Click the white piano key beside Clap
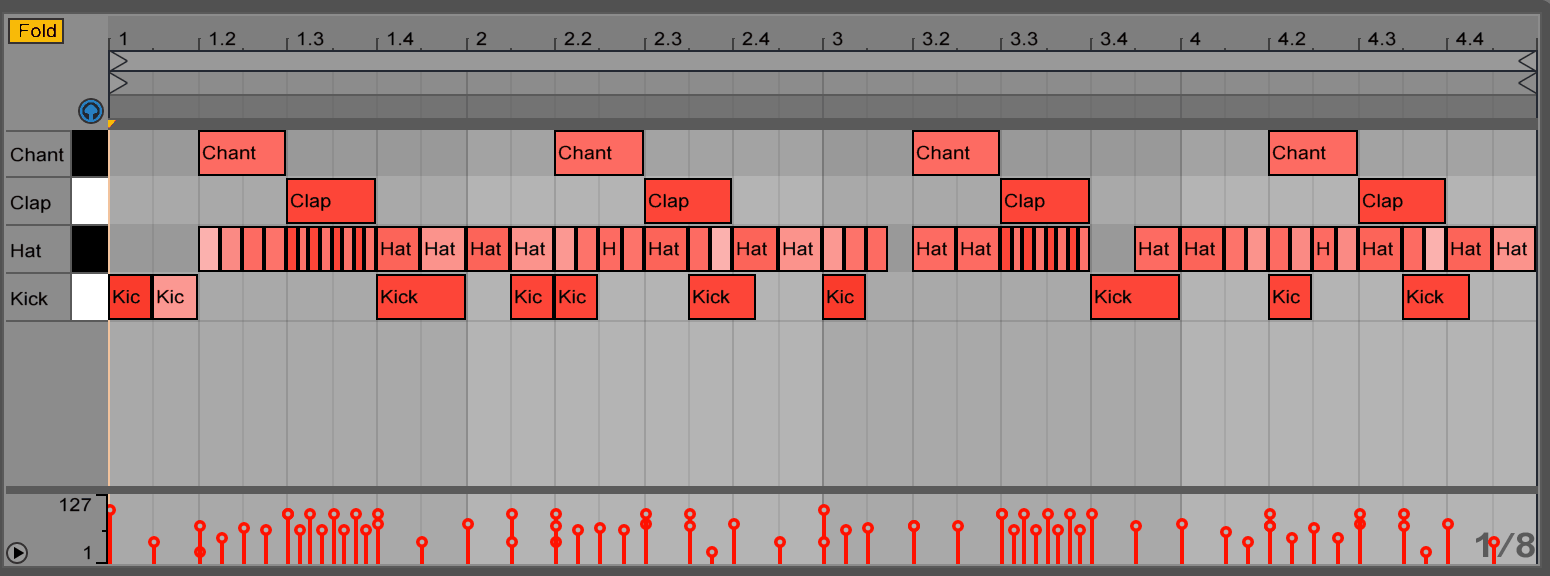 pos(90,202)
